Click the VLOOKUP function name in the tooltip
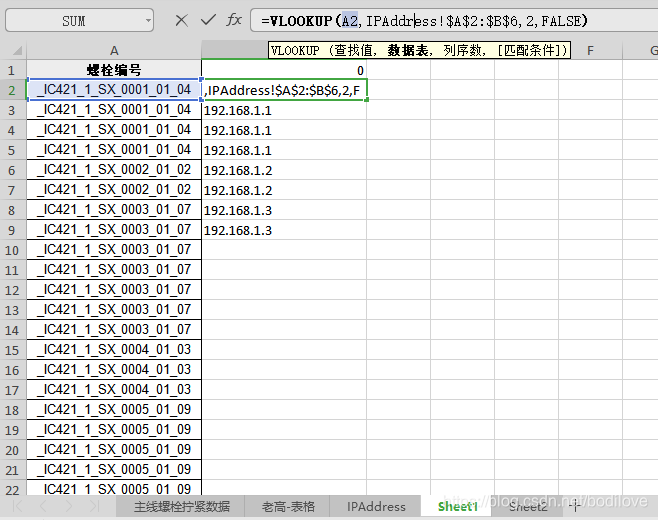This screenshot has height=520, width=658. point(295,50)
